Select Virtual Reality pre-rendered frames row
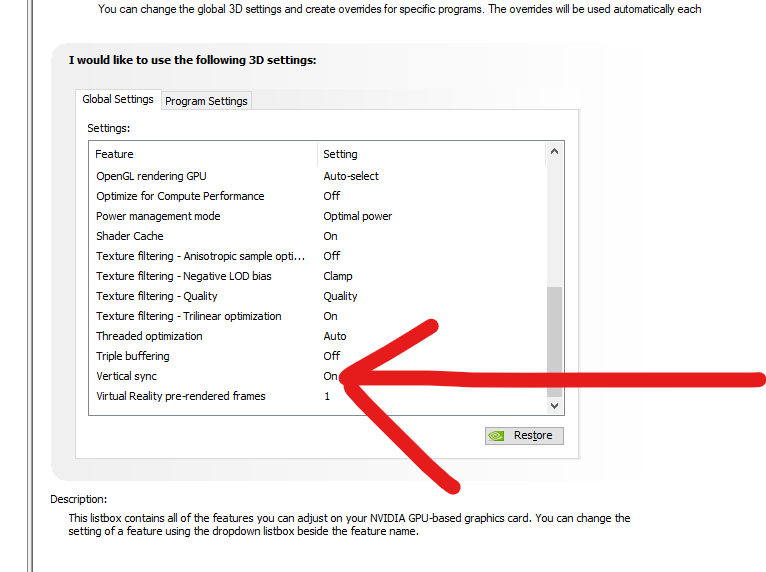 click(320, 396)
